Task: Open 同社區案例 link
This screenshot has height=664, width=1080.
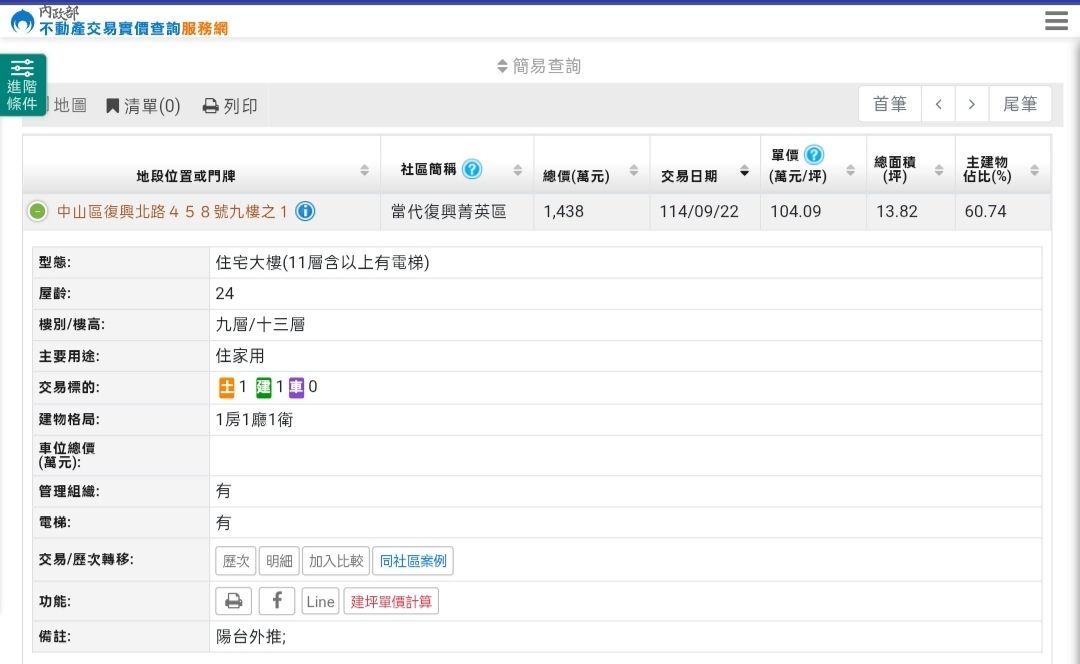Action: coord(413,561)
